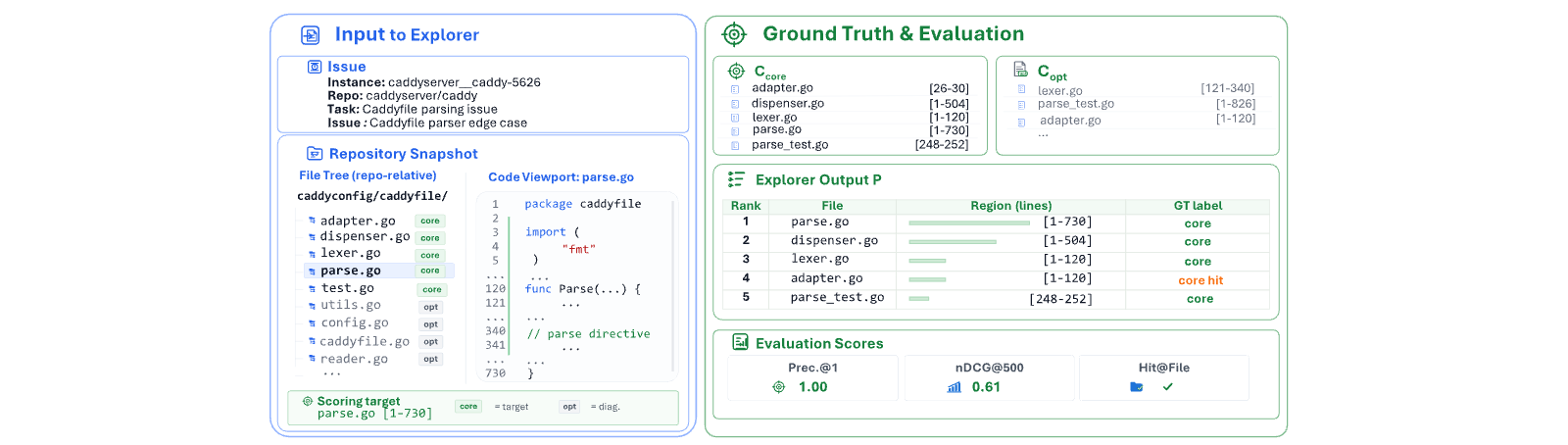This screenshot has width=1568, height=445.
Task: Click the parse.go [1-730] scoring target text
Action: (x=374, y=414)
